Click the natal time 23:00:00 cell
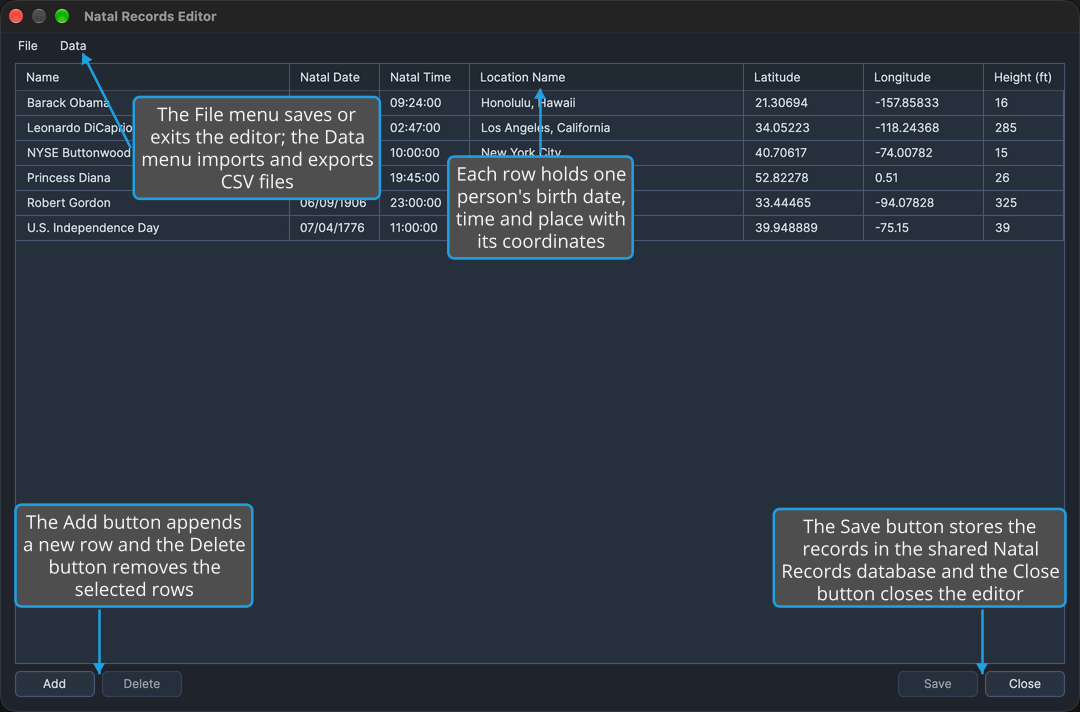Screen dimensions: 1080x712 coord(424,202)
